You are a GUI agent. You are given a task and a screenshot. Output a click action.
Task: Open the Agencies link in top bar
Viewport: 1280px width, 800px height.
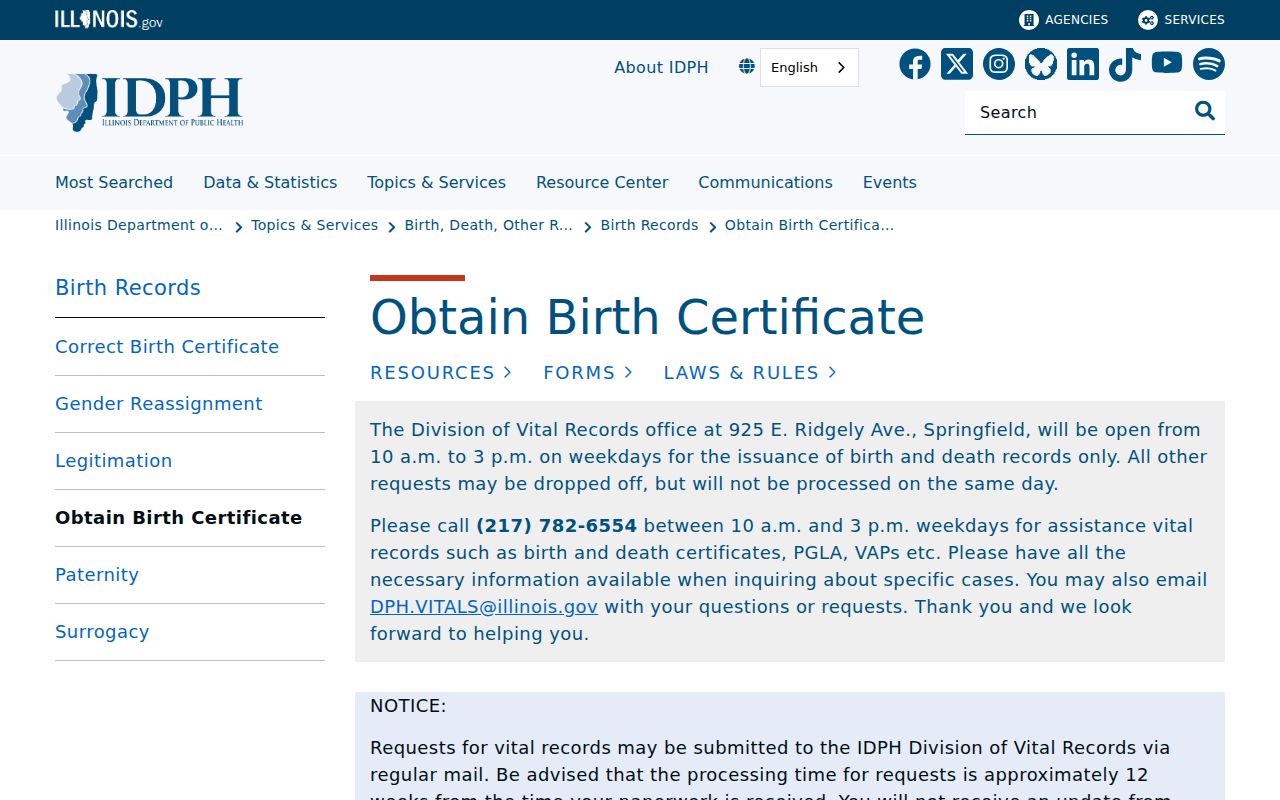point(1063,20)
